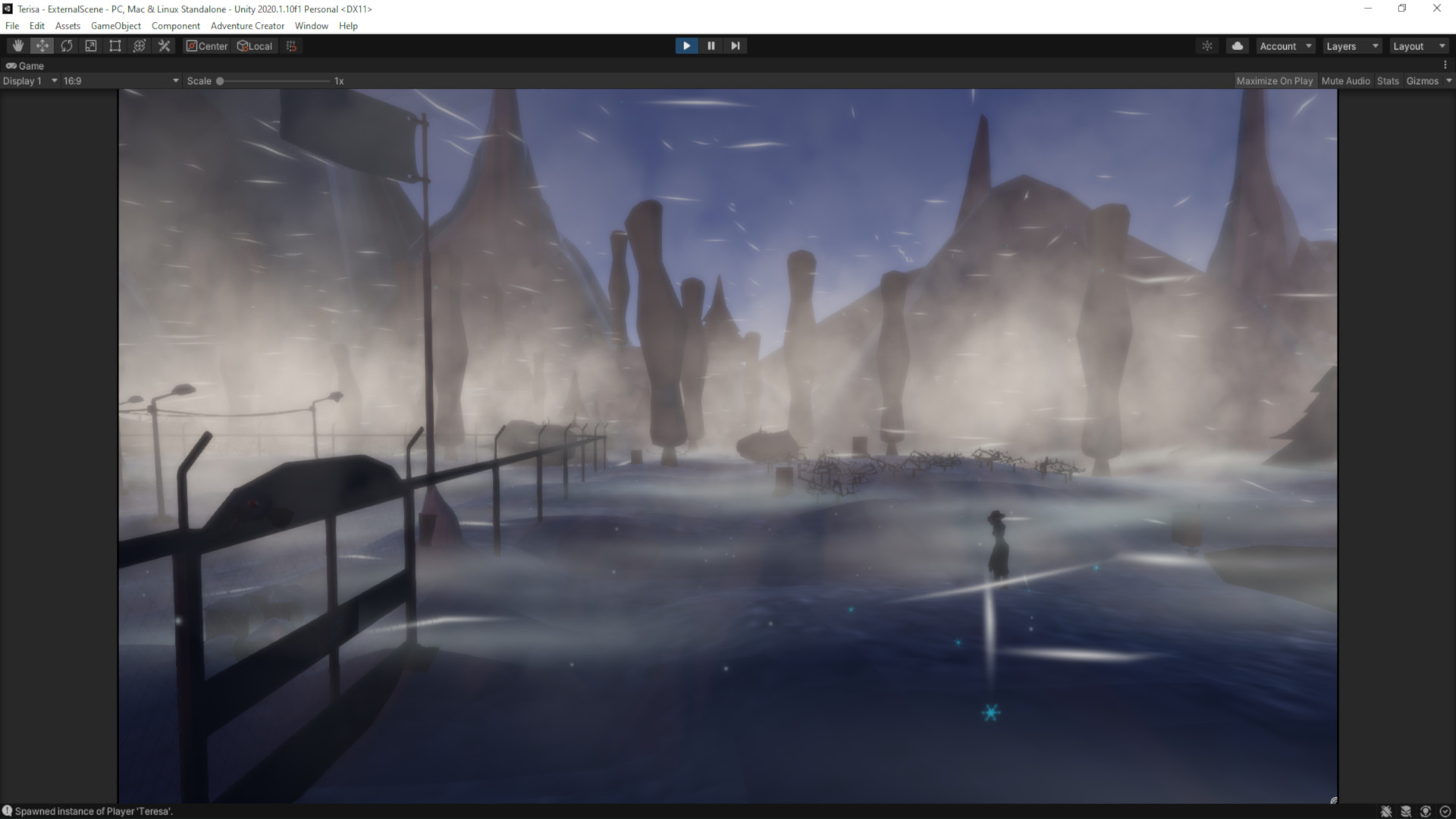The image size is (1456, 819).
Task: Click the cache server icon in status bar
Action: point(1406,811)
